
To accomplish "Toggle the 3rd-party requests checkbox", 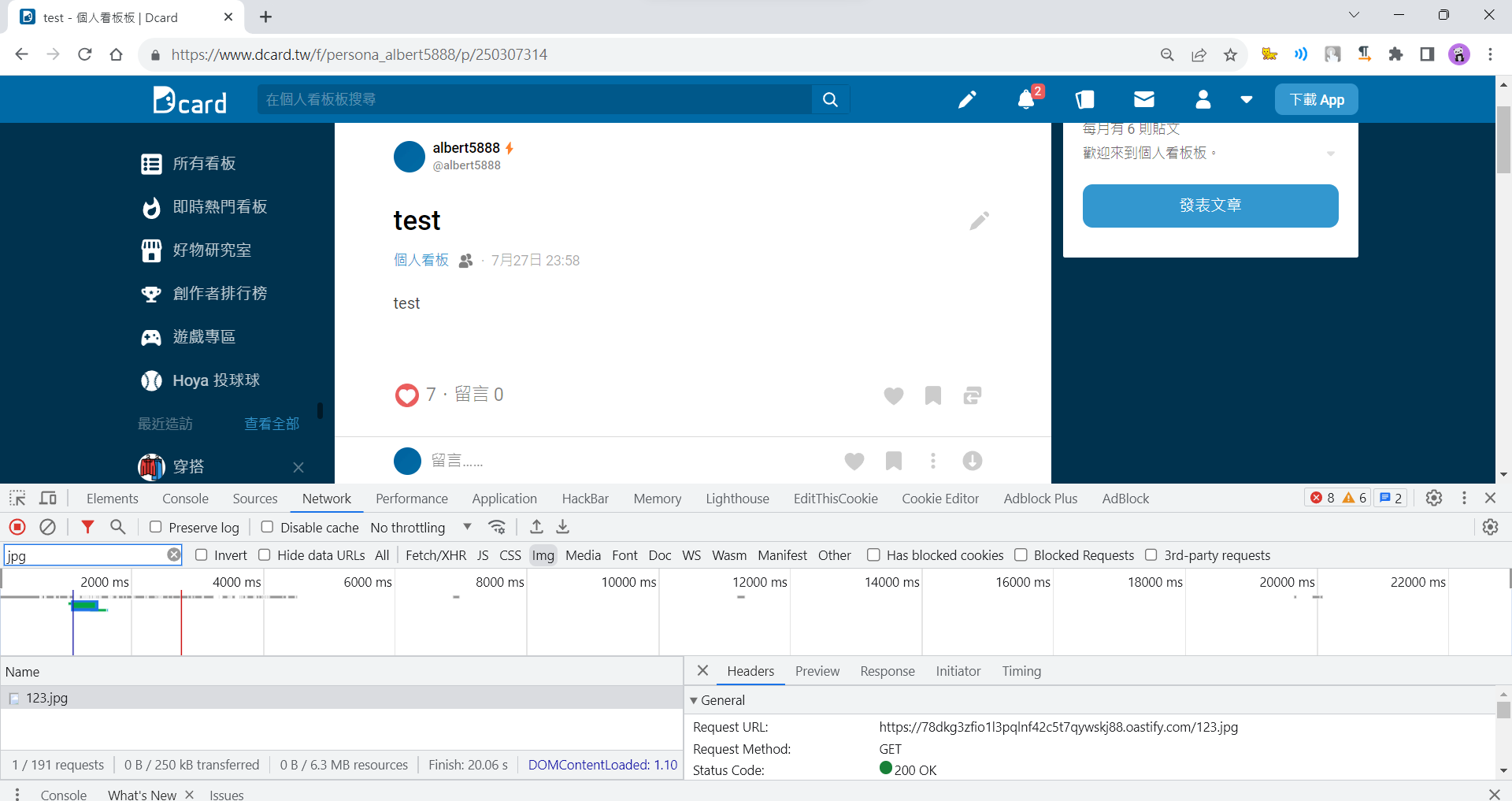I will click(x=1151, y=555).
